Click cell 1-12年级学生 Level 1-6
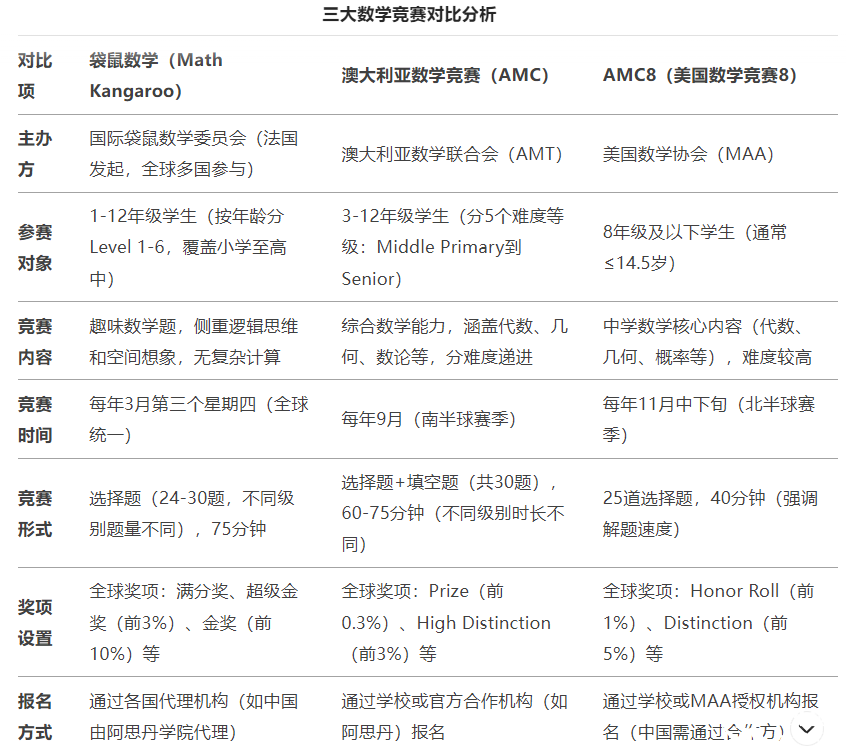The height and width of the screenshot is (751, 846). pos(188,248)
